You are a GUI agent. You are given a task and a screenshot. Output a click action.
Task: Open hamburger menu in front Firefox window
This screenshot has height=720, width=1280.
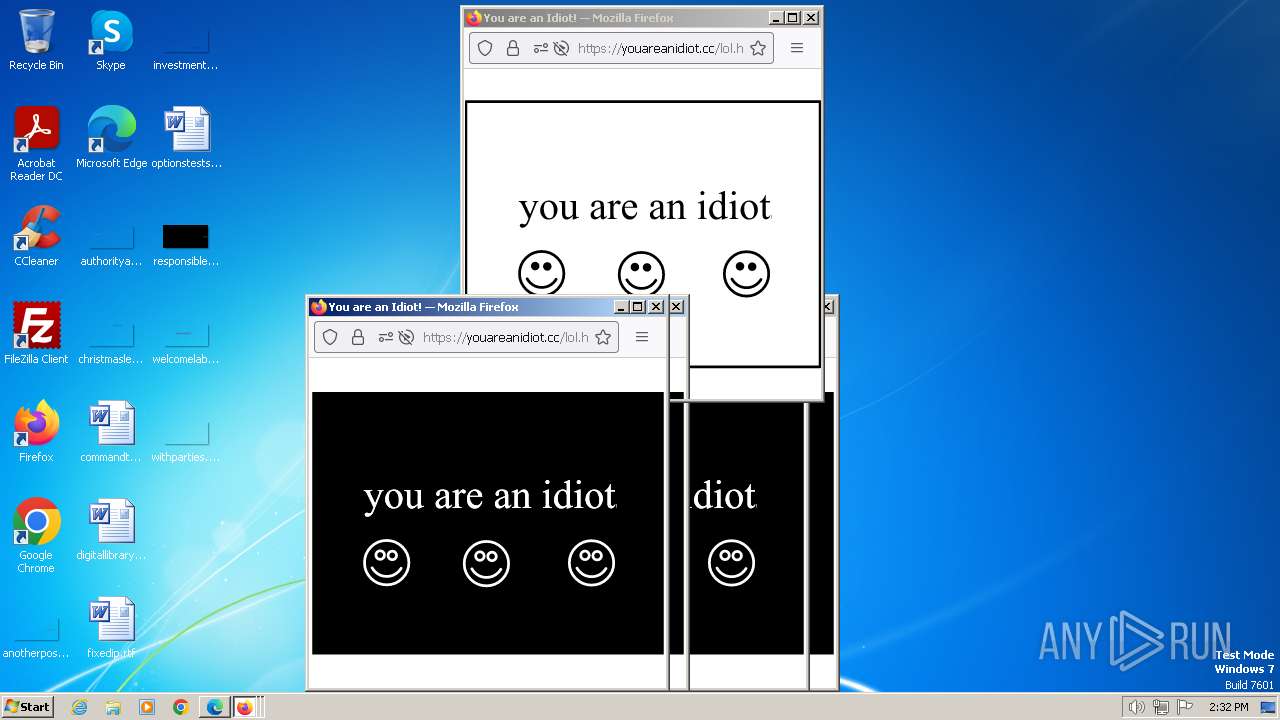(x=642, y=337)
